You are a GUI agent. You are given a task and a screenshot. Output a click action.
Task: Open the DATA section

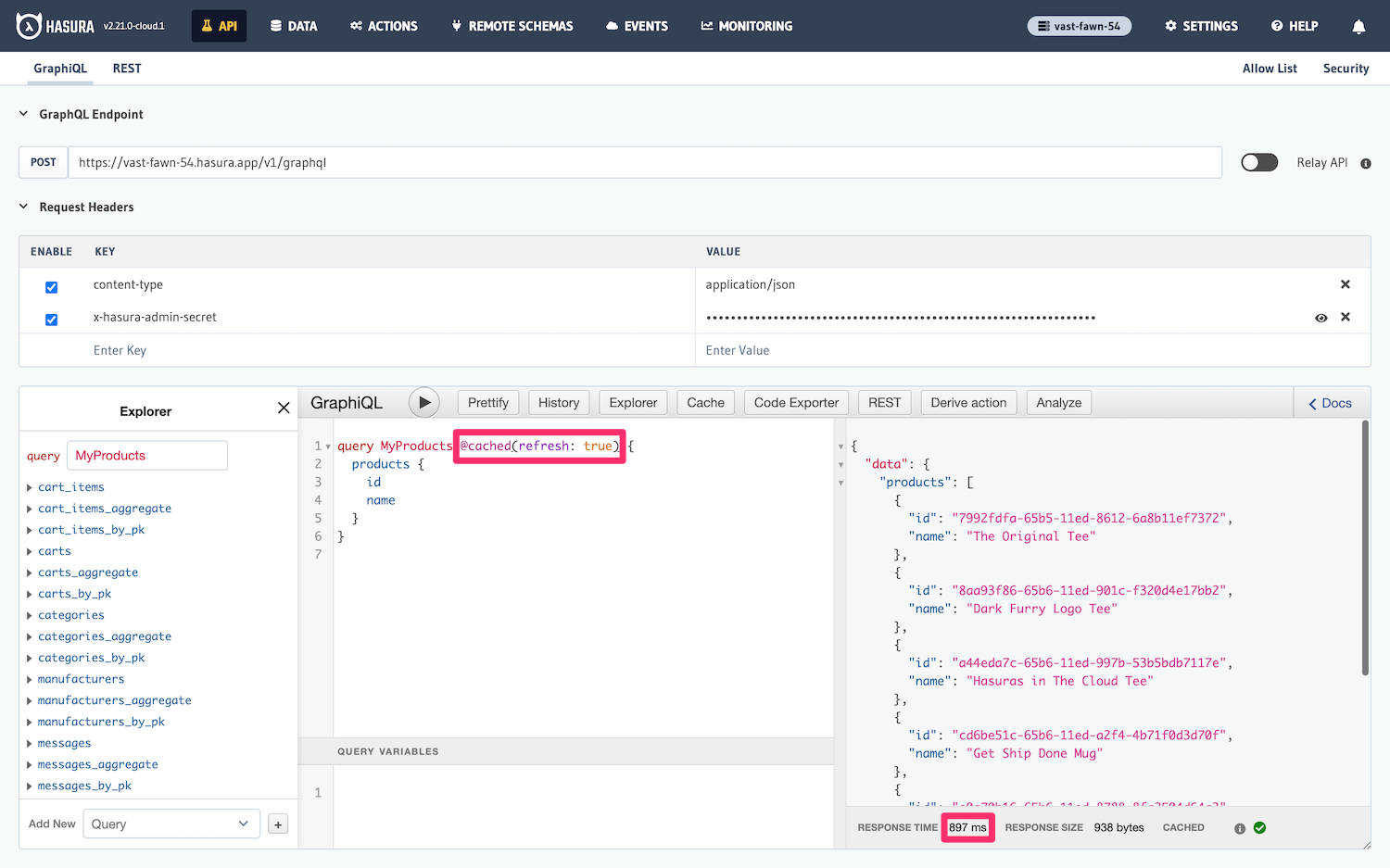pyautogui.click(x=294, y=26)
